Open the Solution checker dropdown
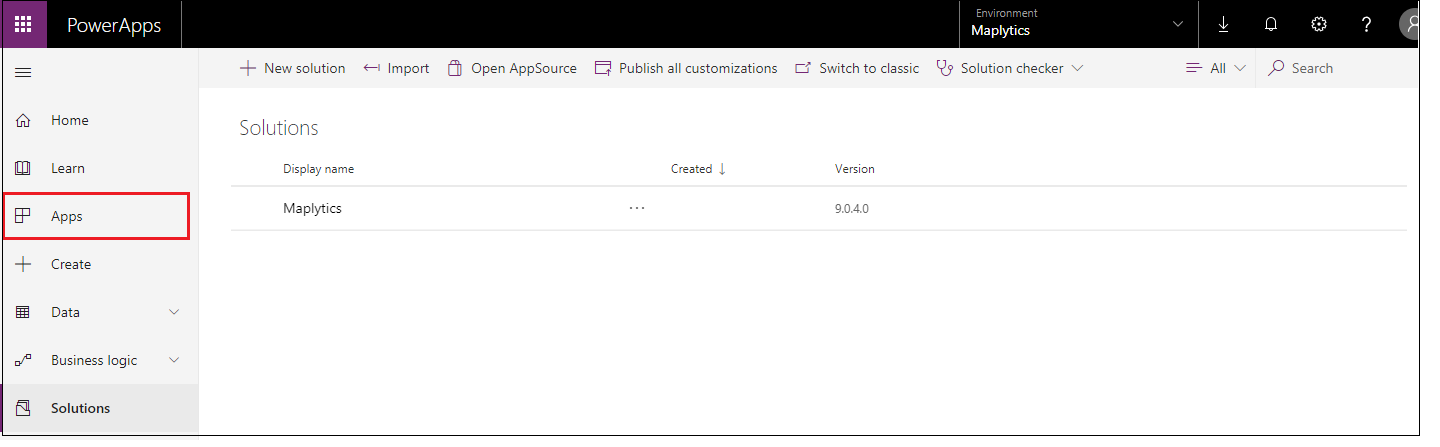 point(1009,68)
